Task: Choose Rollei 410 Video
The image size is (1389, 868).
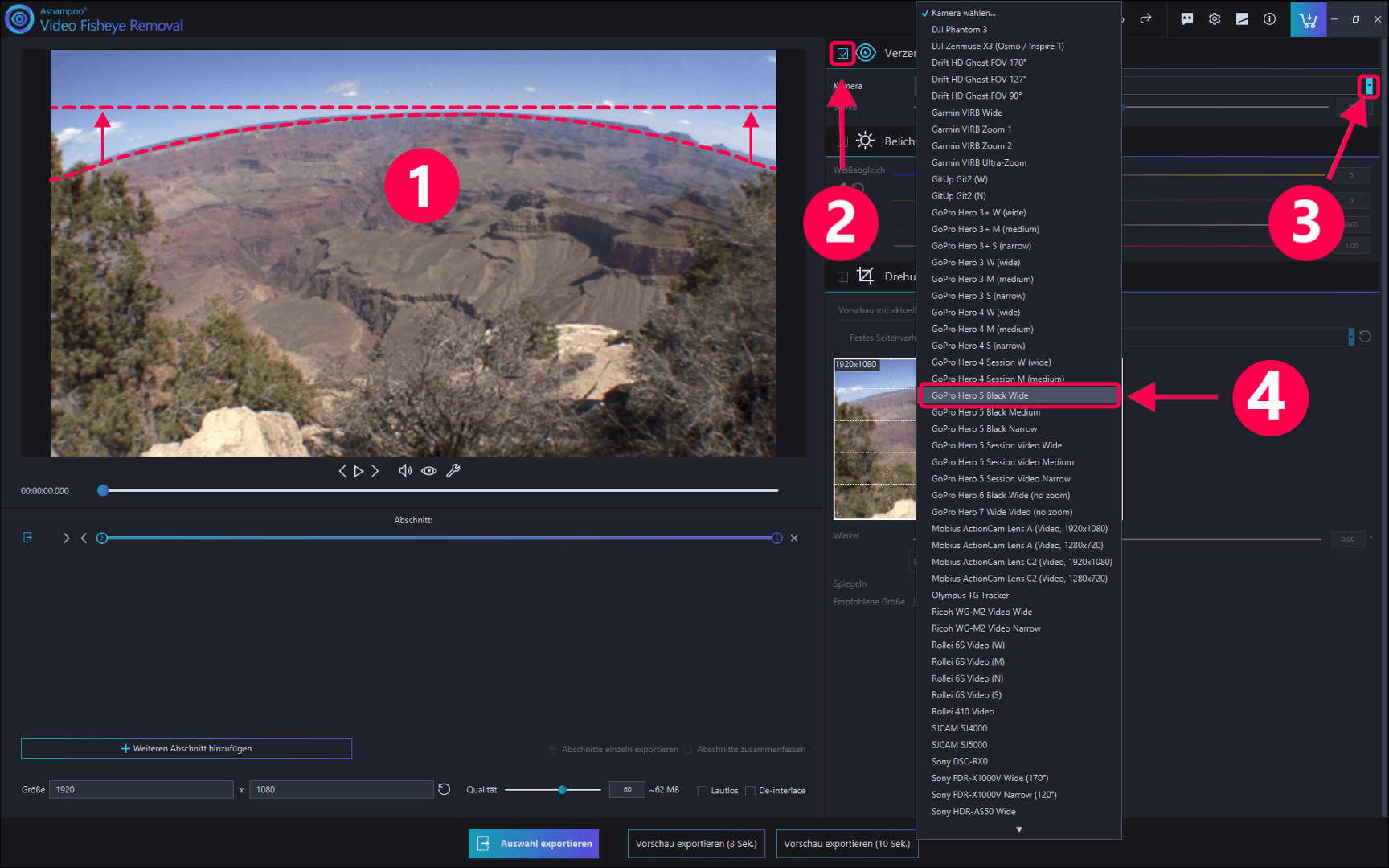Action: pos(1019,712)
